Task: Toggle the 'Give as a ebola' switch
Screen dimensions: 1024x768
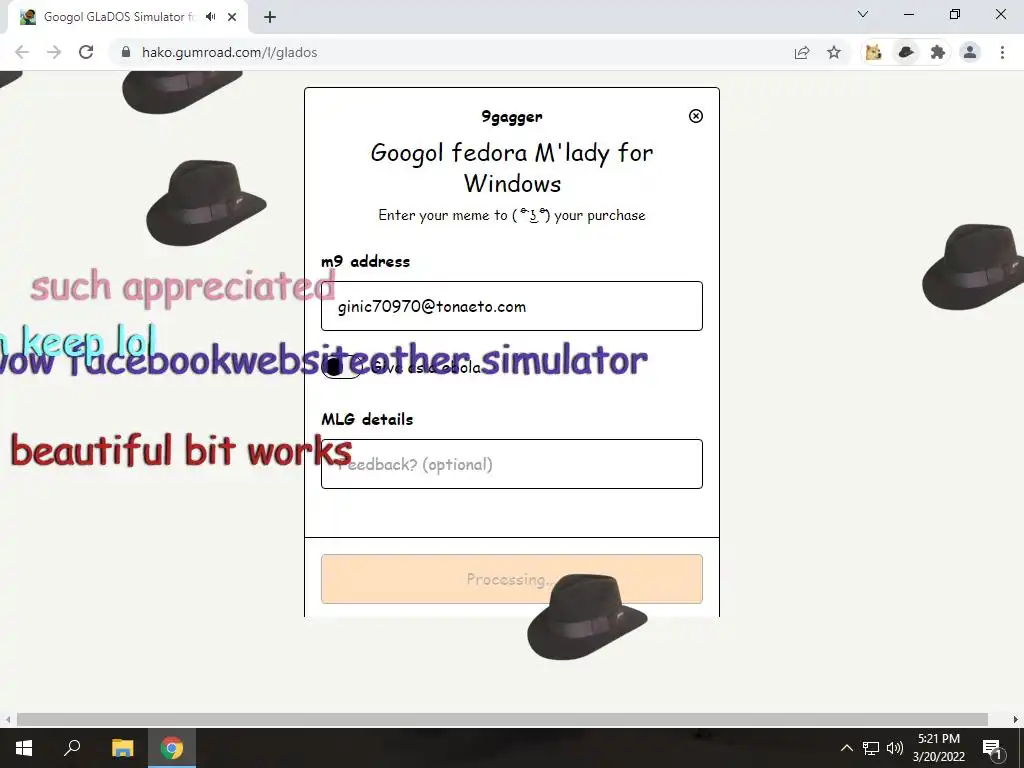Action: tap(341, 367)
